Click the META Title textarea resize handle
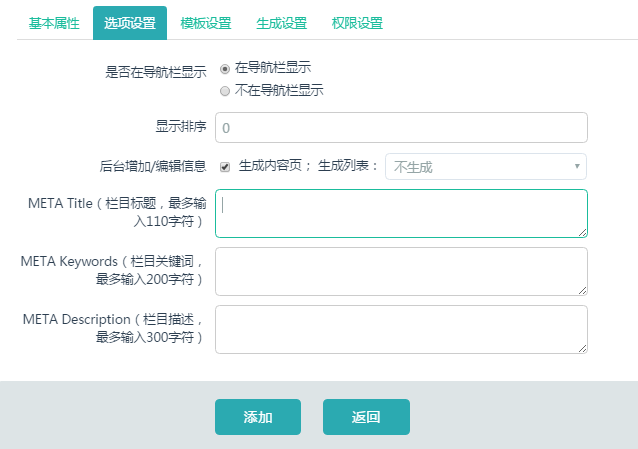The width and height of the screenshot is (638, 449). click(x=582, y=232)
